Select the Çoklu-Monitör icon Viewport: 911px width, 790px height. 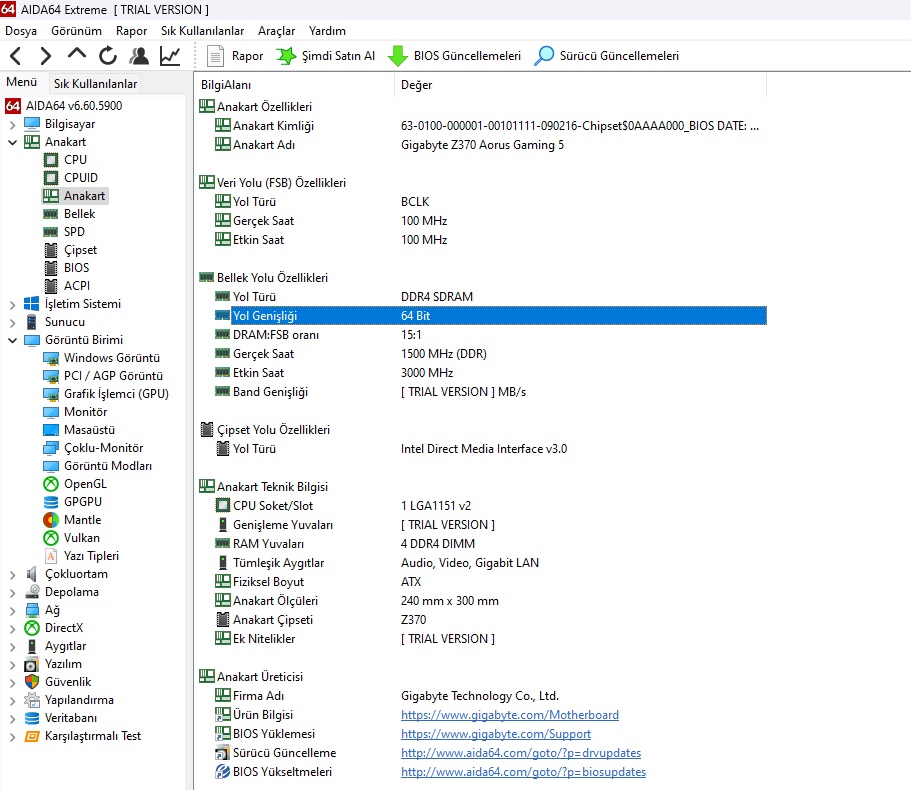(51, 448)
